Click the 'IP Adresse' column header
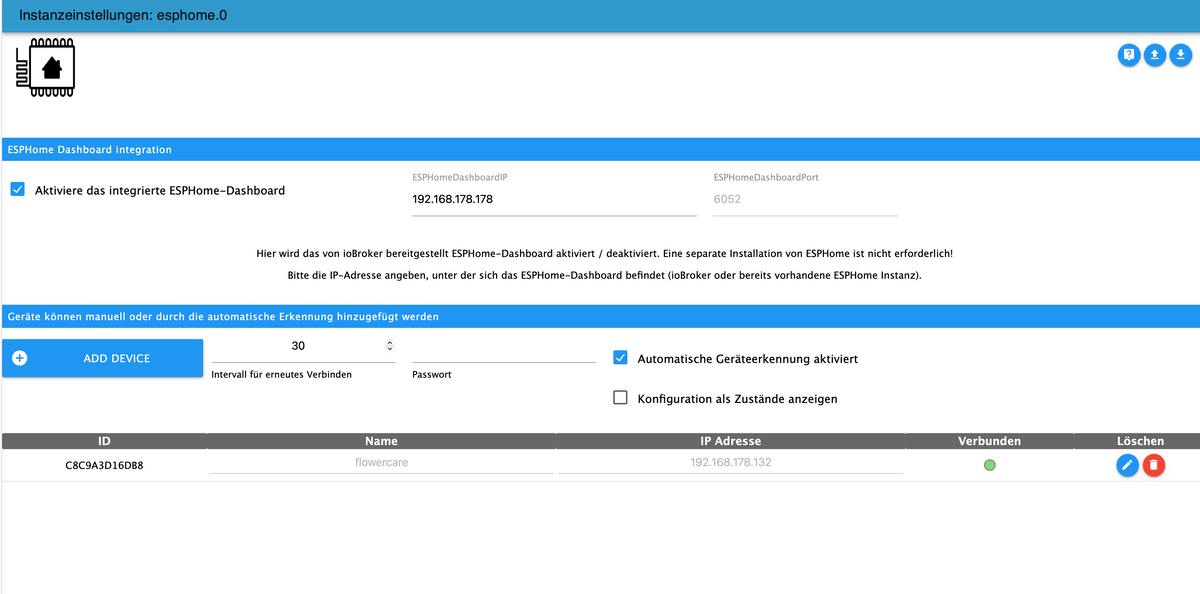This screenshot has width=1200, height=594. click(731, 441)
